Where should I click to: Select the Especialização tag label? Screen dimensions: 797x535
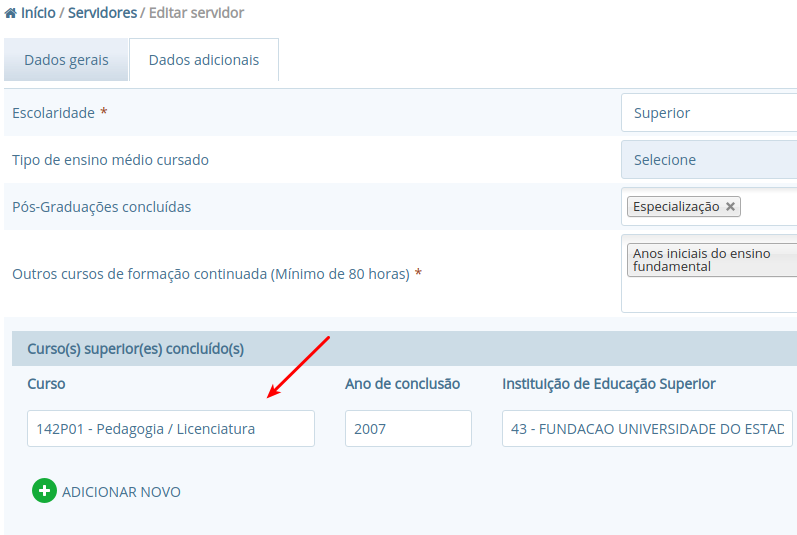coord(676,207)
